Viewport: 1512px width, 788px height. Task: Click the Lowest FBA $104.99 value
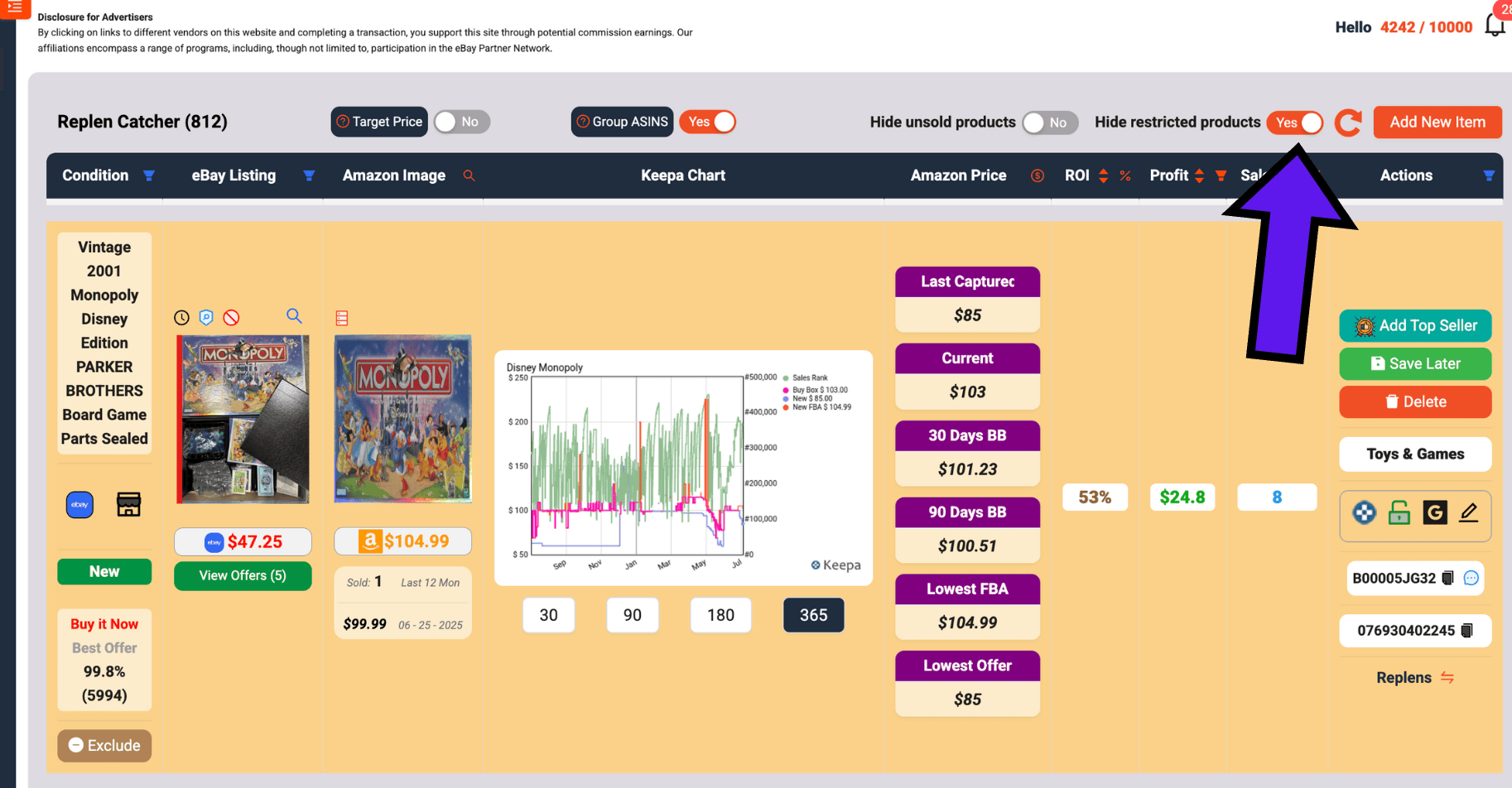(x=967, y=622)
